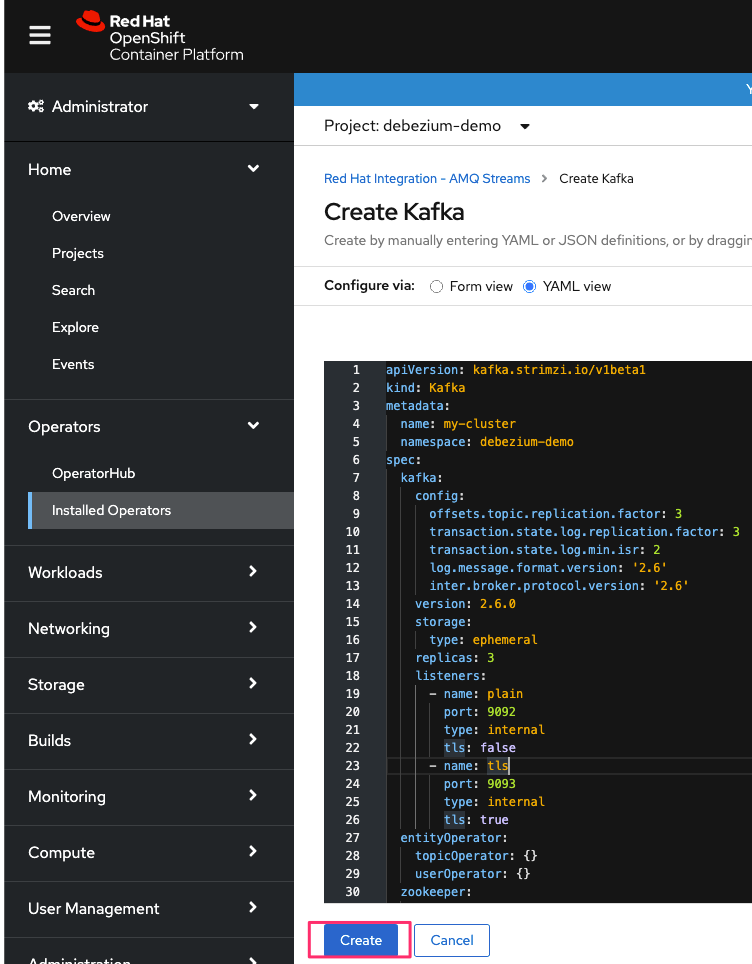Click the type: ephemeral line
Image resolution: width=752 pixels, height=964 pixels.
483,639
